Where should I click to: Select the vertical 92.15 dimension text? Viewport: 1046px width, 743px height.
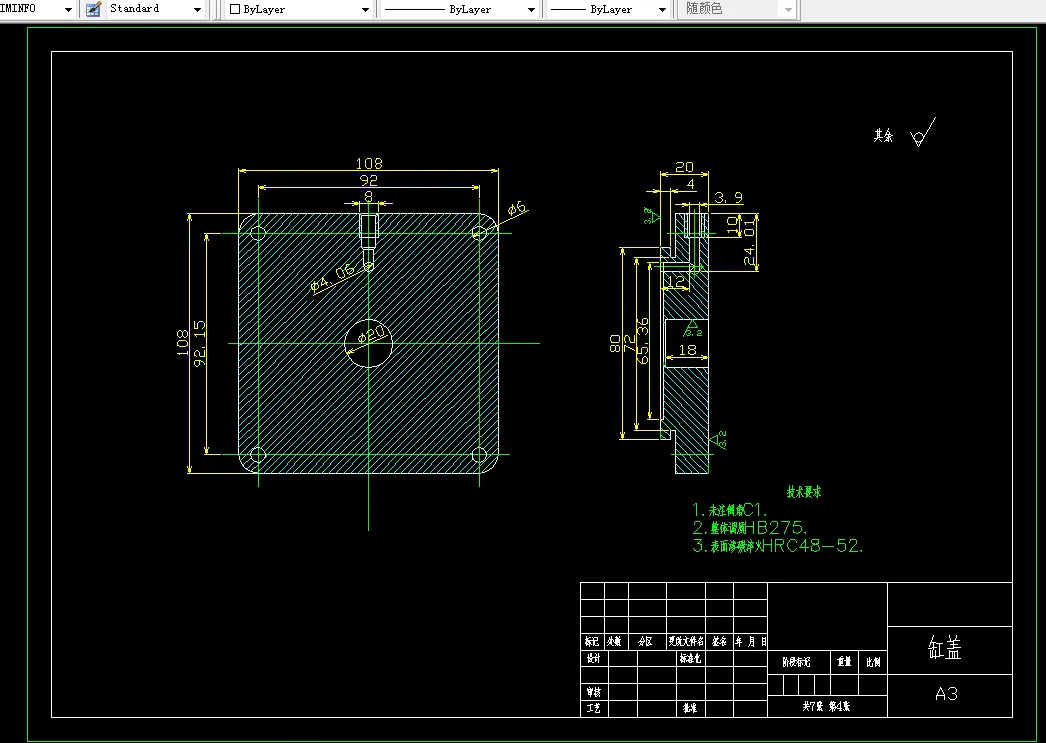[199, 343]
